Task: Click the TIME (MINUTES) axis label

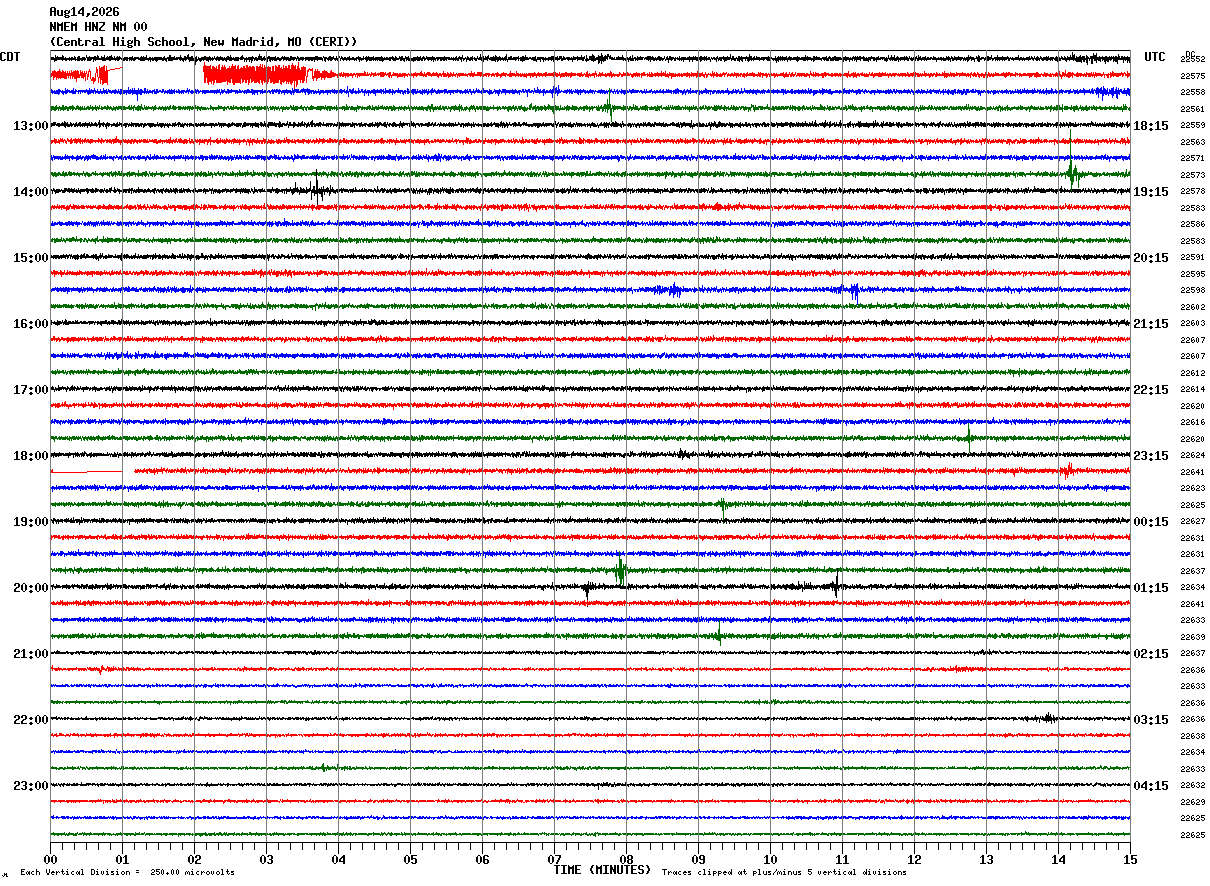Action: tap(602, 870)
